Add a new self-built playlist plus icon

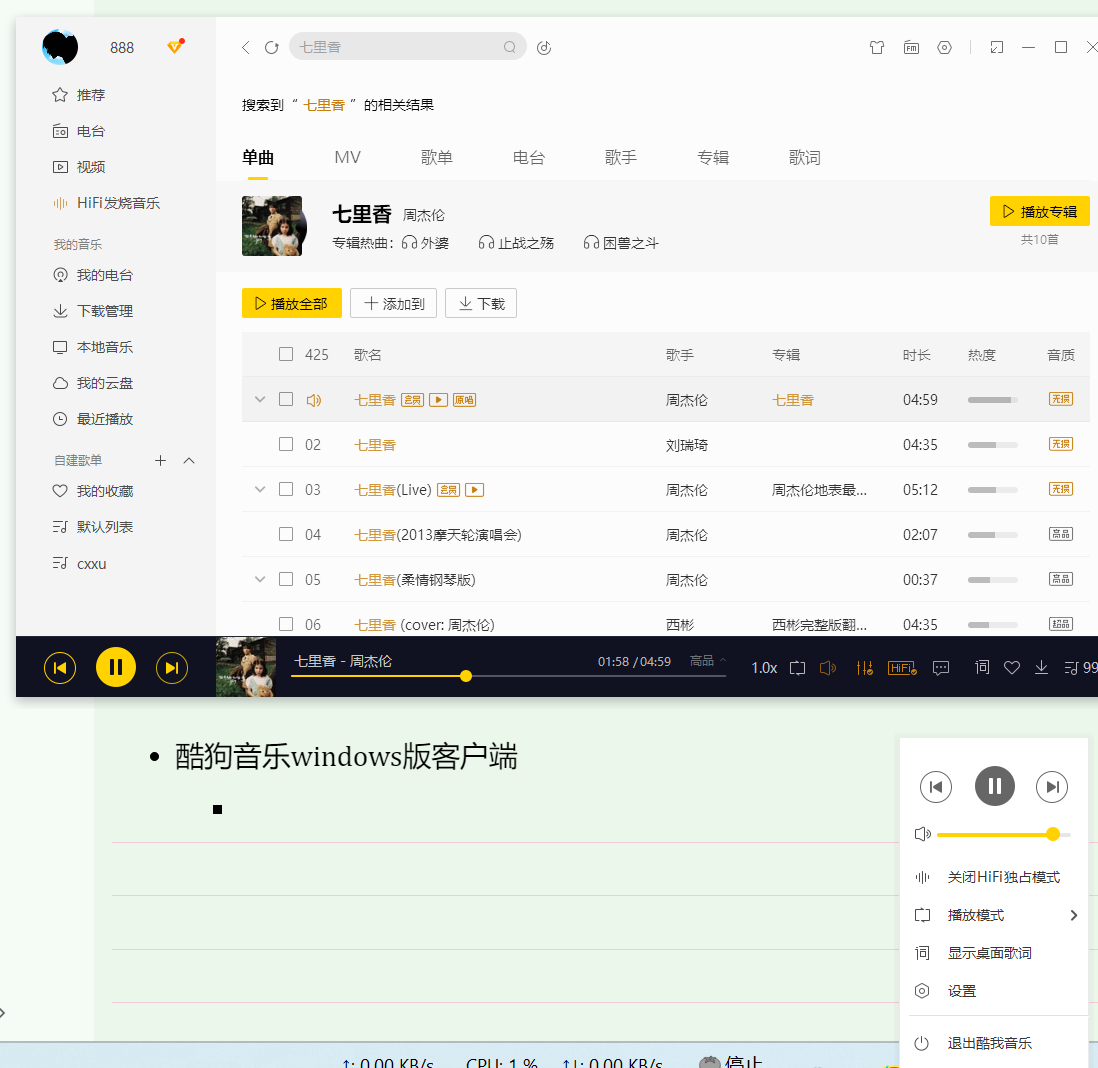pyautogui.click(x=160, y=461)
